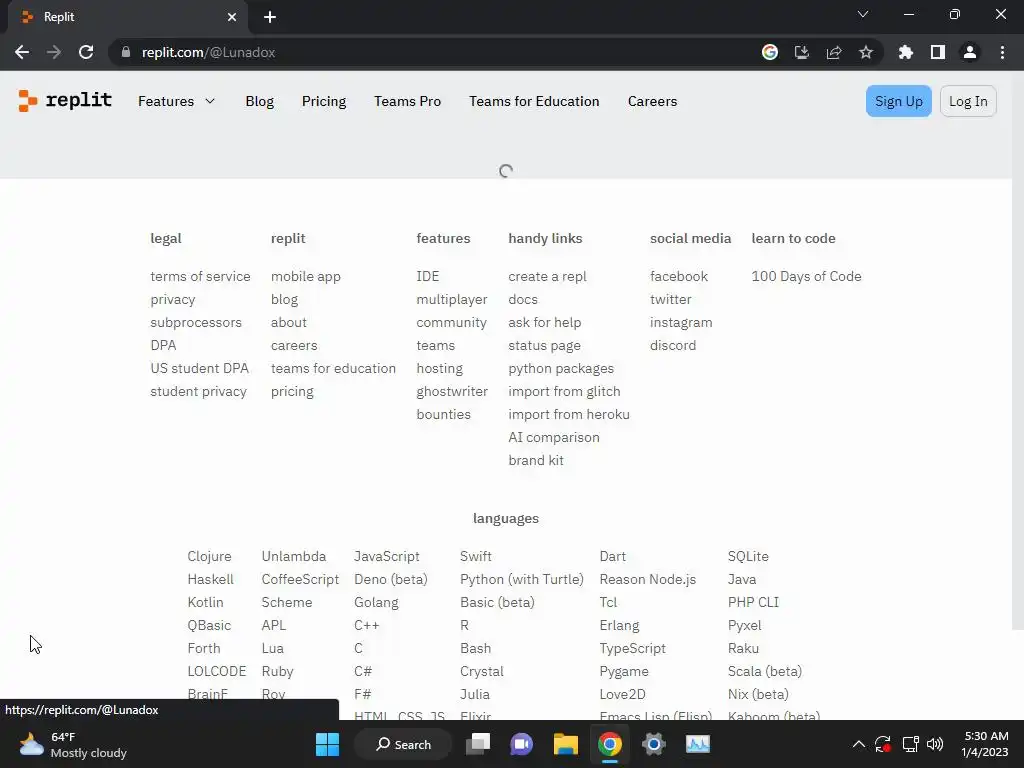Open the subprocessors legal link
The width and height of the screenshot is (1024, 768).
(196, 323)
